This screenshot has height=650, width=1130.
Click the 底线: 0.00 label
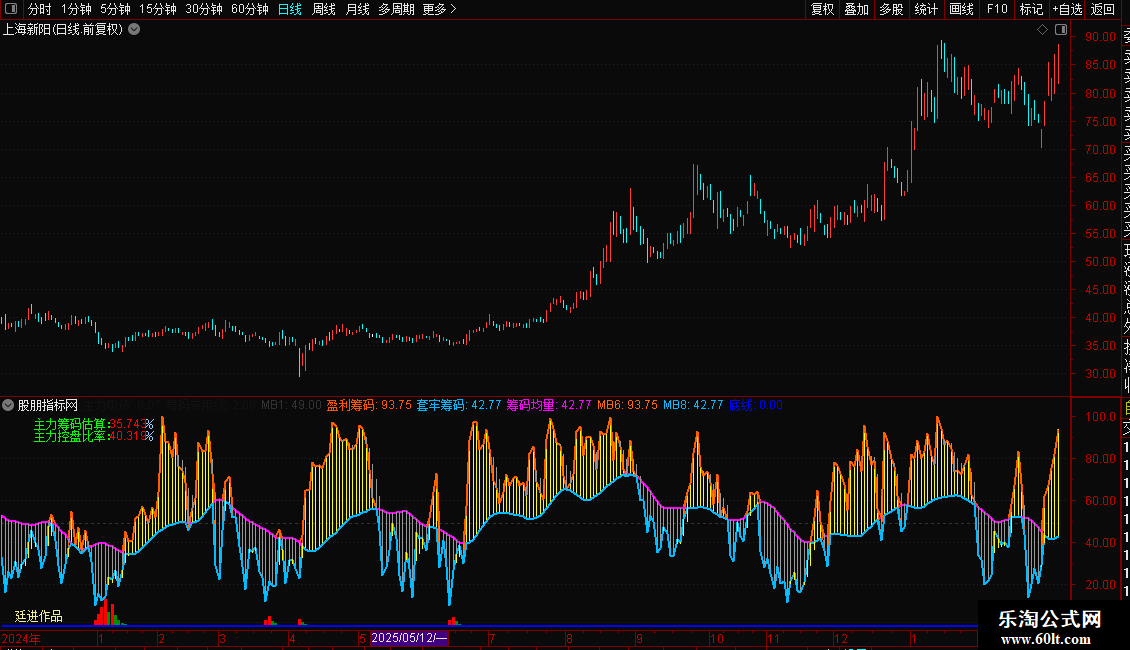coord(755,405)
